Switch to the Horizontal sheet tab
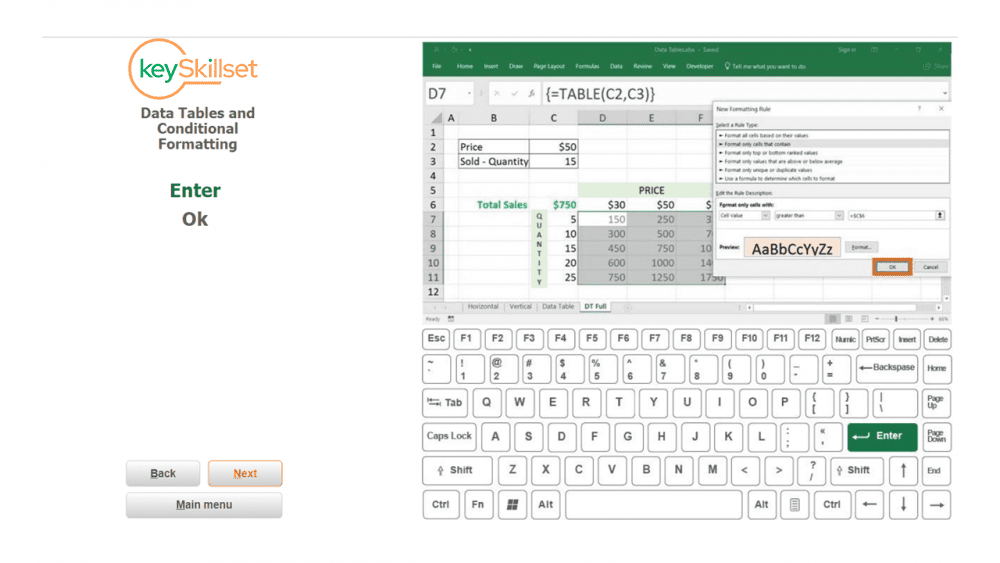This screenshot has height=563, width=1000. point(483,307)
